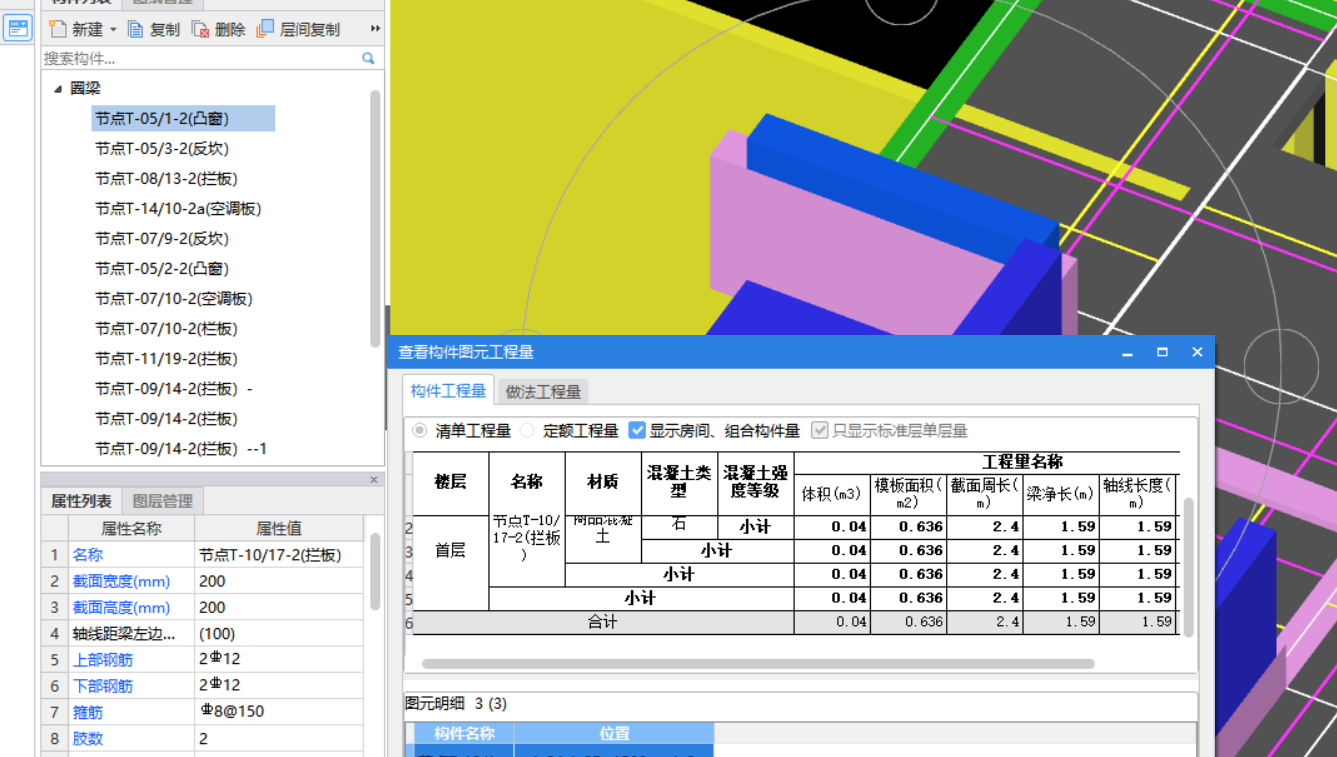Click the 梁净长(m) column header
1337x757 pixels.
pyautogui.click(x=1061, y=494)
